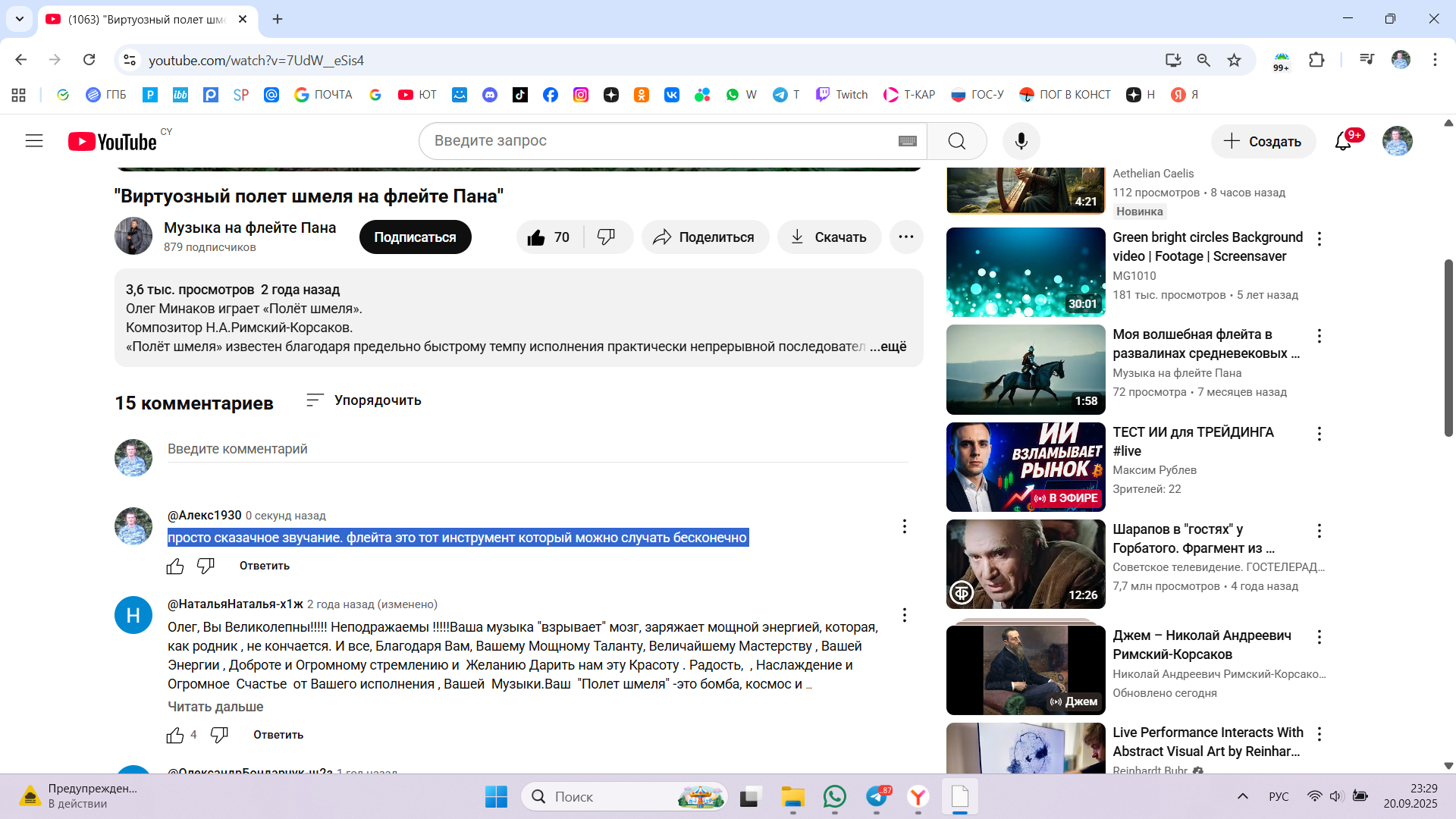
Task: Dislike the video with thumbs down
Action: 606,237
